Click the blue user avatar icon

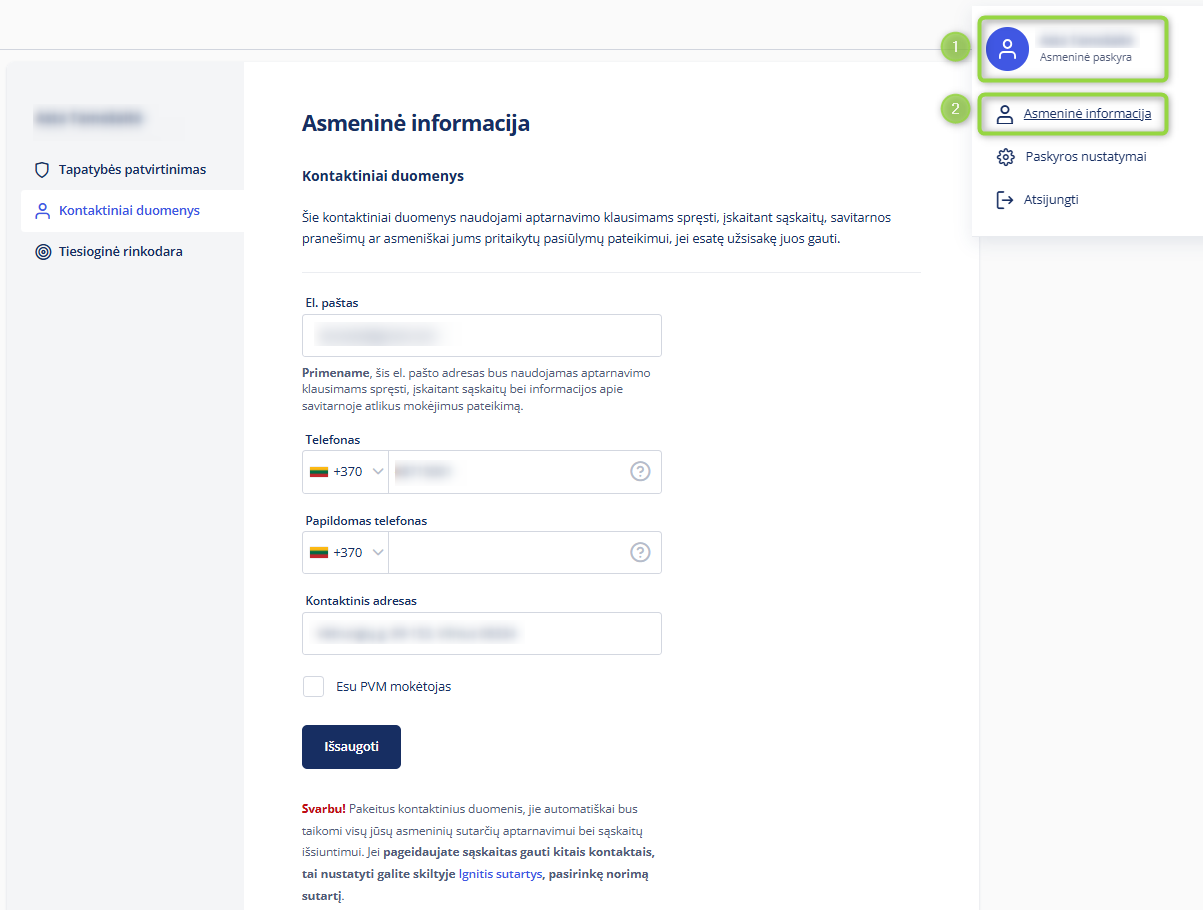click(1007, 49)
